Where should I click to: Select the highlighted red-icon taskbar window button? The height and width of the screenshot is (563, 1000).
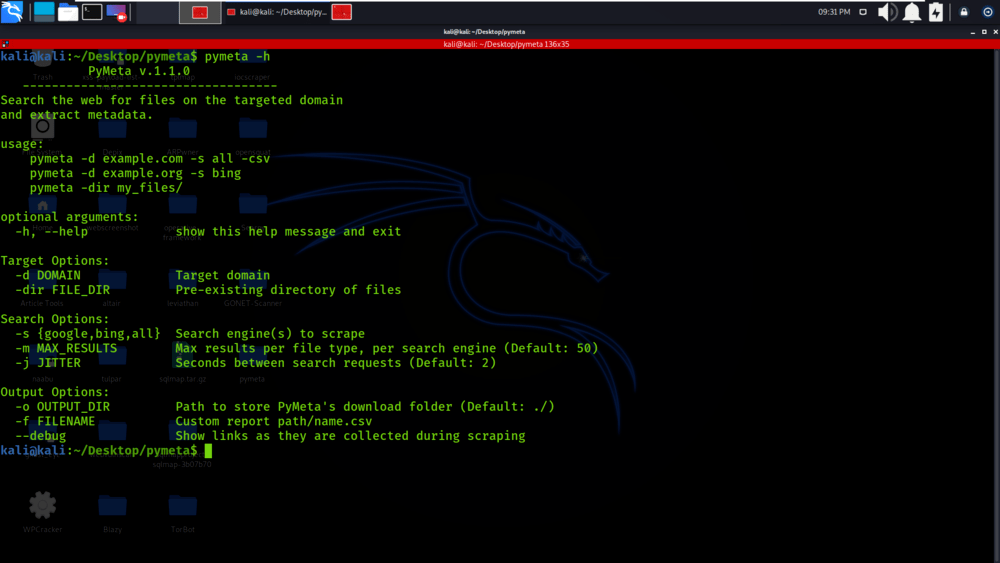(200, 12)
